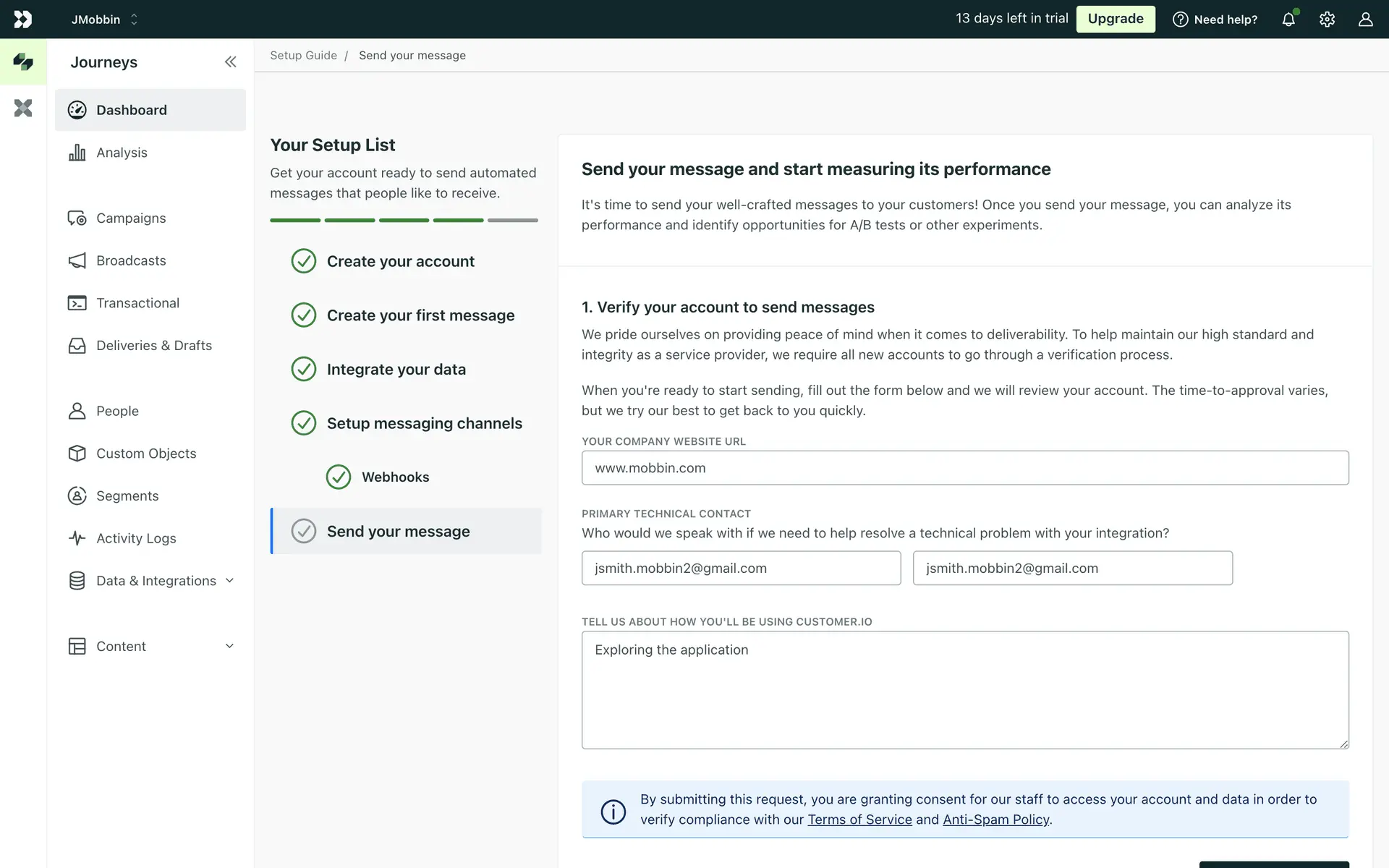Click the company website URL field
The width and height of the screenshot is (1389, 868).
click(x=964, y=468)
